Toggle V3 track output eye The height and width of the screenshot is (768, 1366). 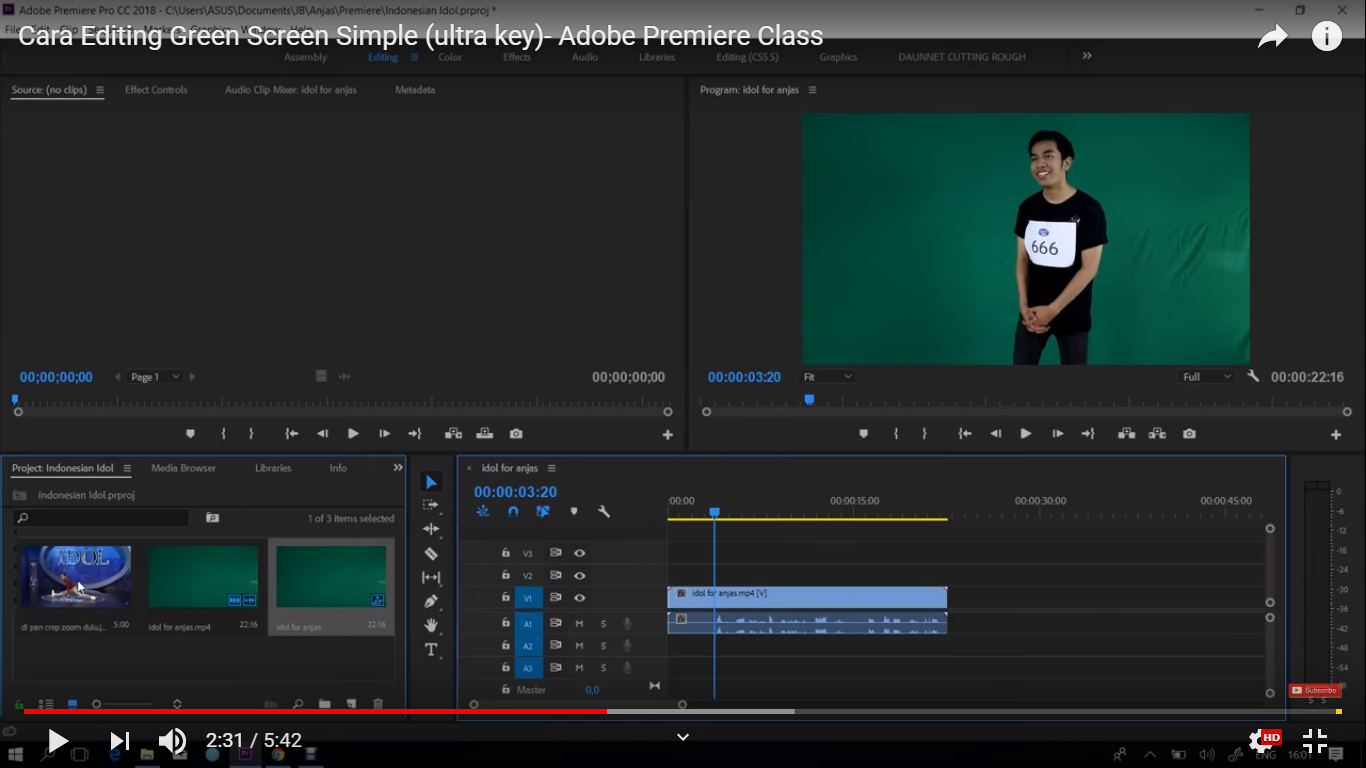[579, 553]
